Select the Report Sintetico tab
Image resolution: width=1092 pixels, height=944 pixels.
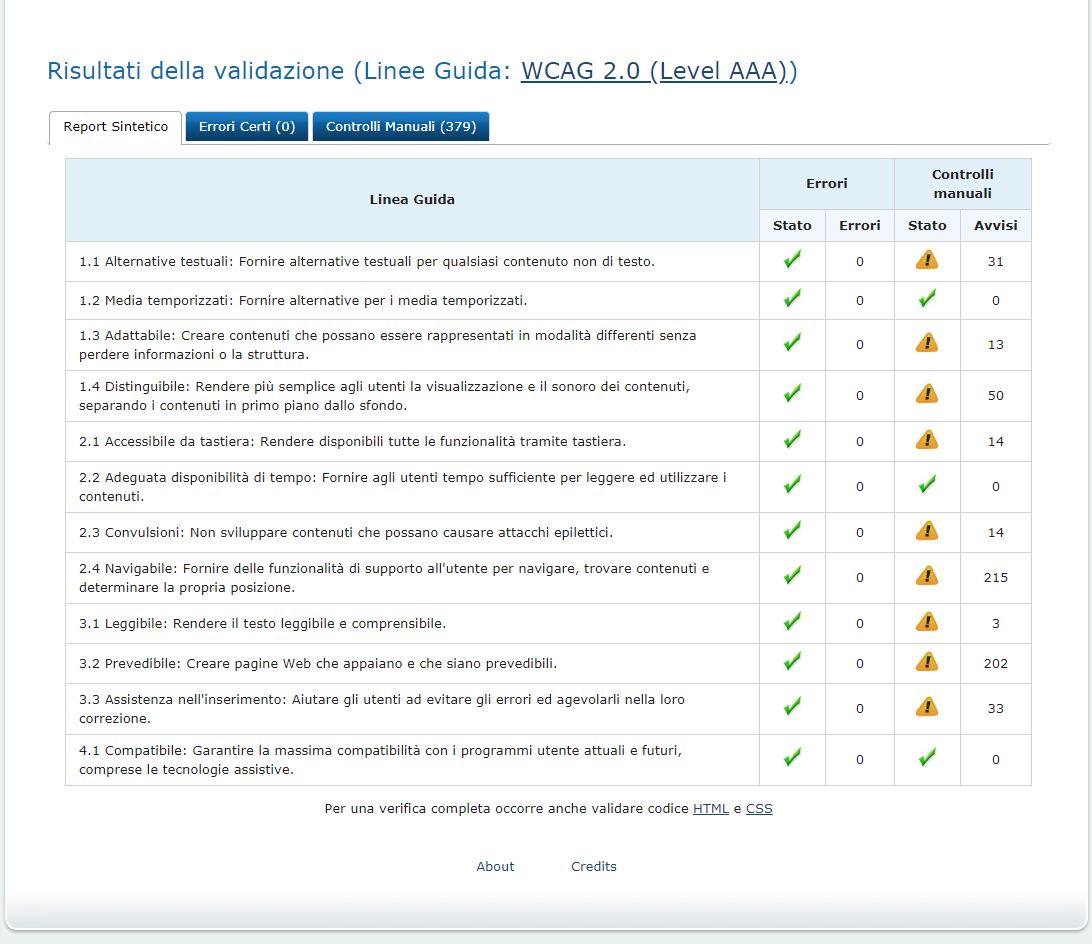pyautogui.click(x=116, y=127)
